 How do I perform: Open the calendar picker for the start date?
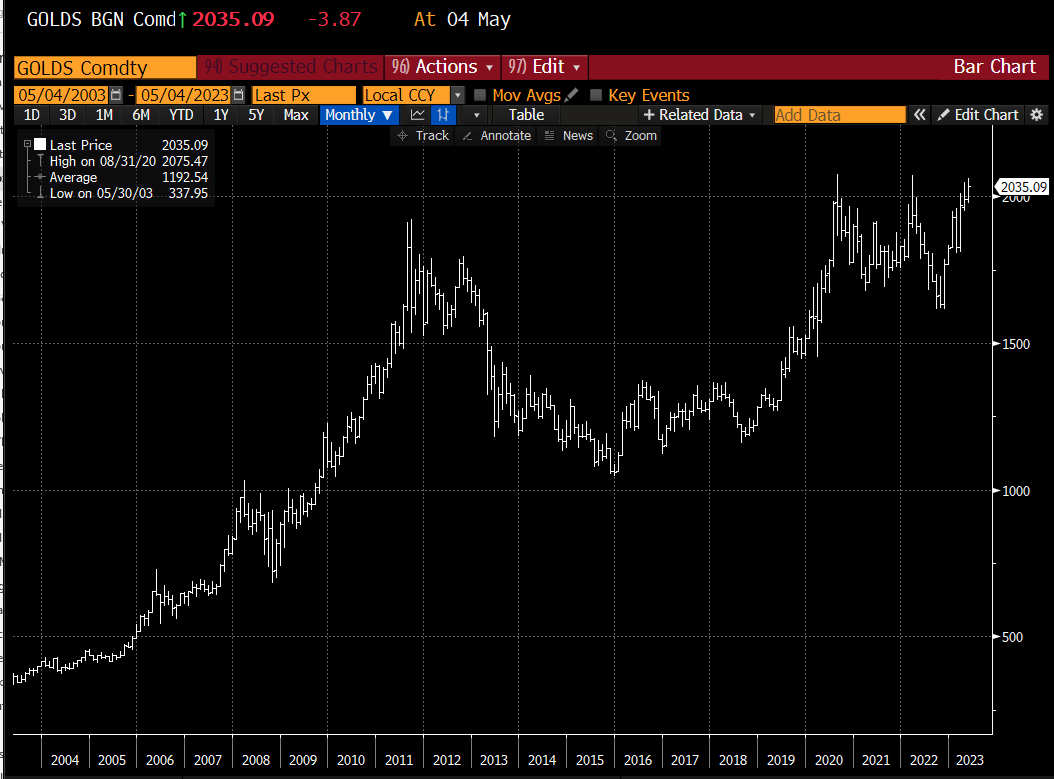115,94
